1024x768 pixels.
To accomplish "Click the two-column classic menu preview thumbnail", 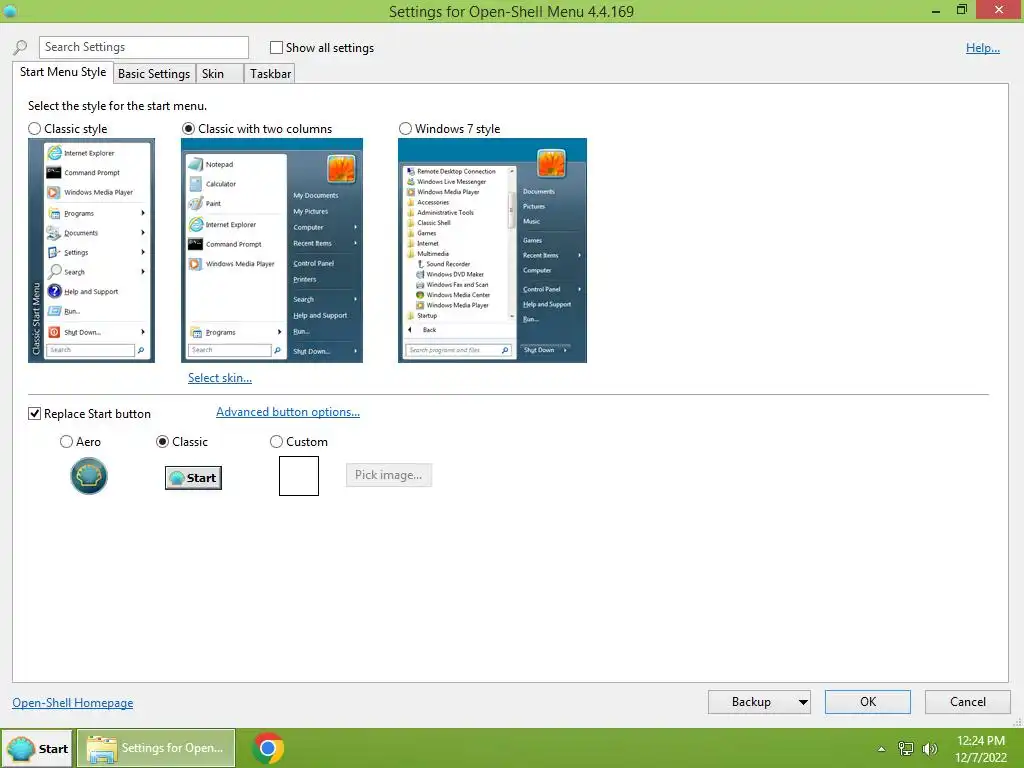I will [x=272, y=250].
